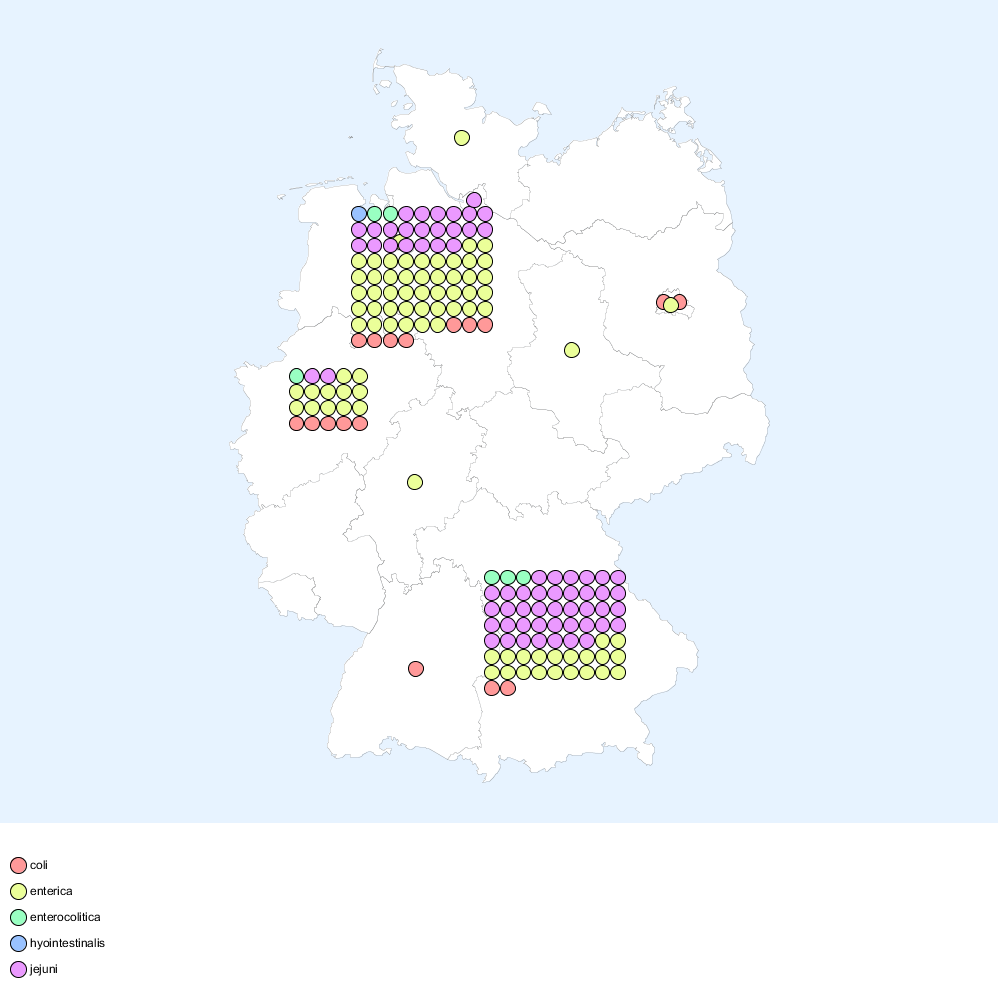Viewport: 998px width, 984px height.
Task: Click the green dot in the western cluster
Action: click(x=296, y=376)
